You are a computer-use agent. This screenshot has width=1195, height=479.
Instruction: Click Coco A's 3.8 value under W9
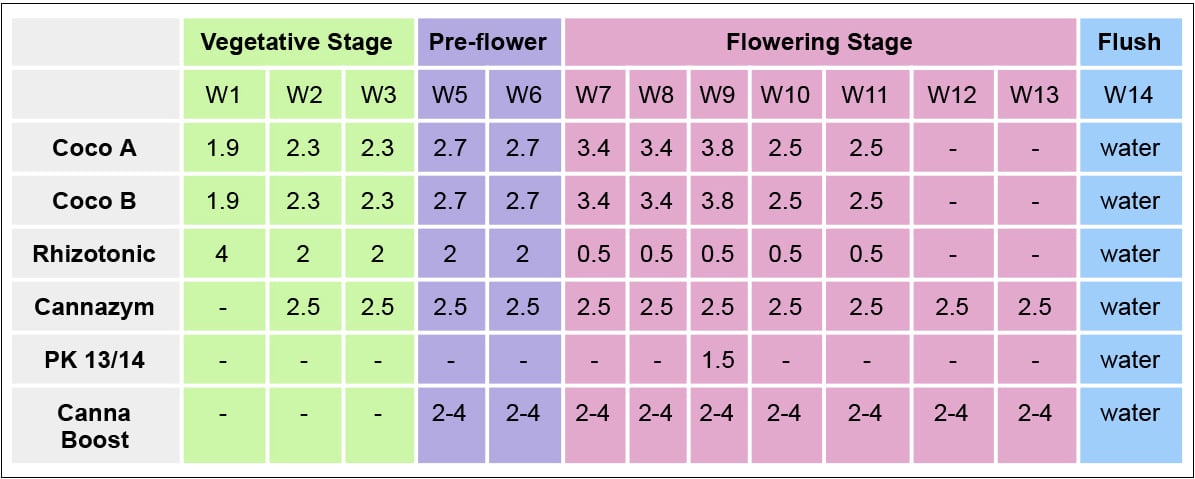pos(717,149)
